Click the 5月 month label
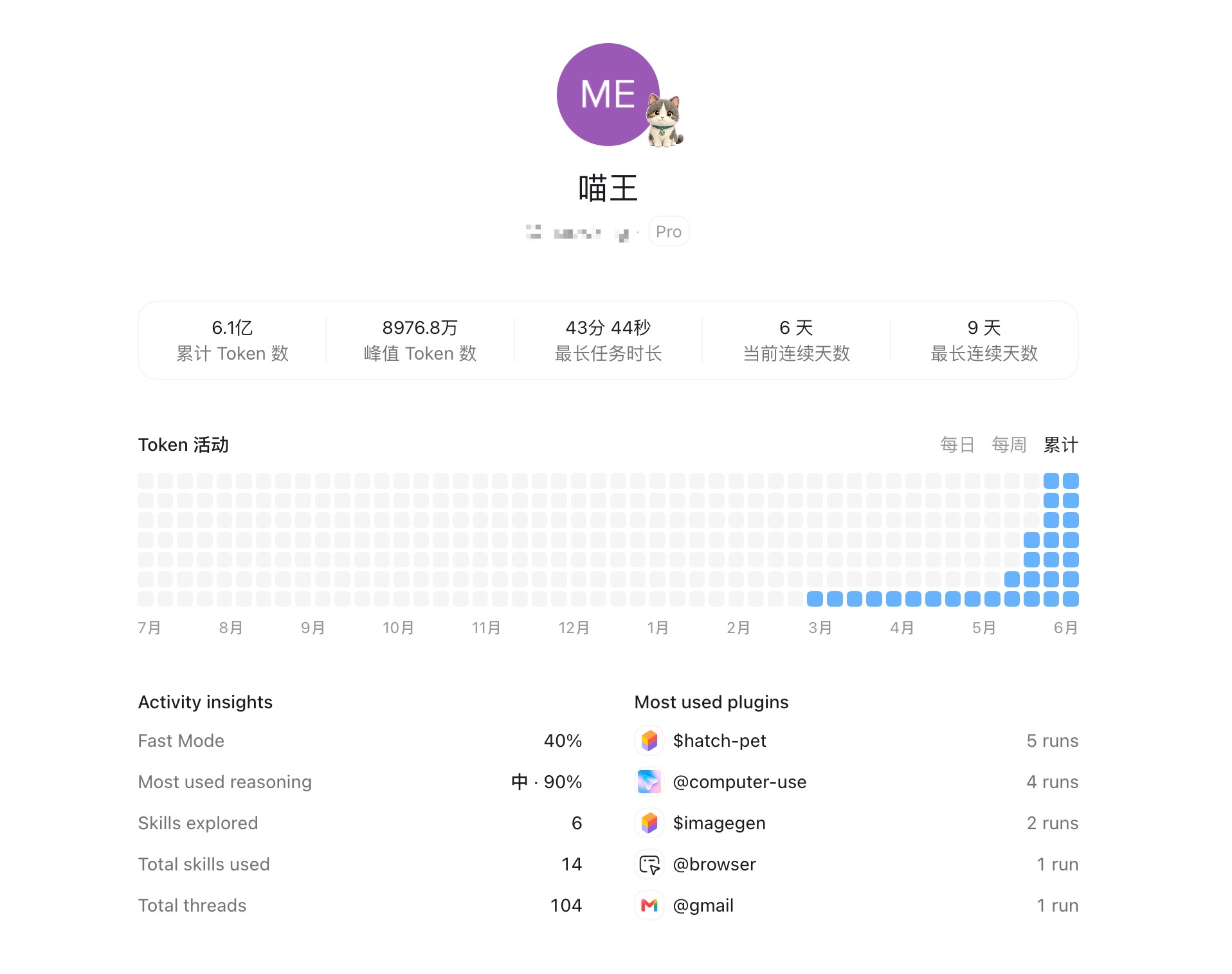 pyautogui.click(x=984, y=627)
